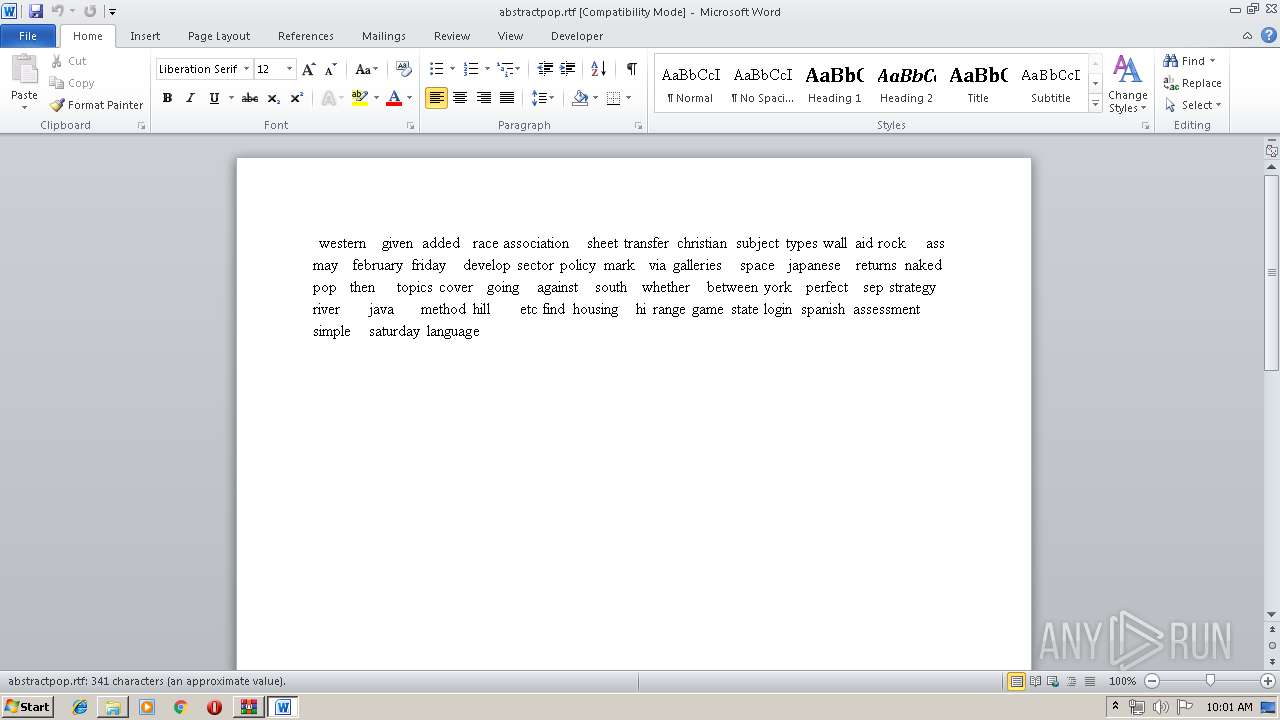The width and height of the screenshot is (1280, 720).
Task: Expand Bullets list dropdown
Action: 452,69
